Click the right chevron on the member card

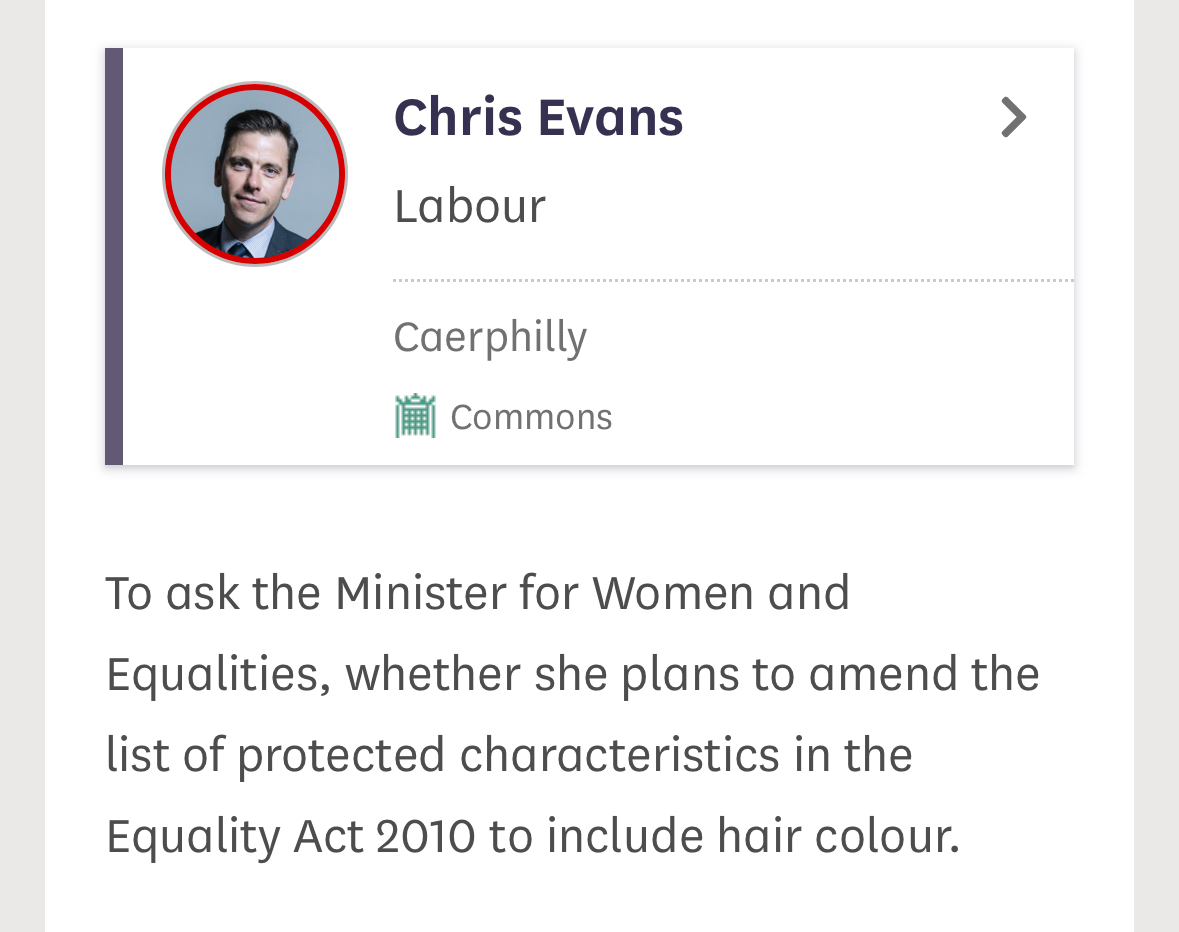coord(1014,117)
